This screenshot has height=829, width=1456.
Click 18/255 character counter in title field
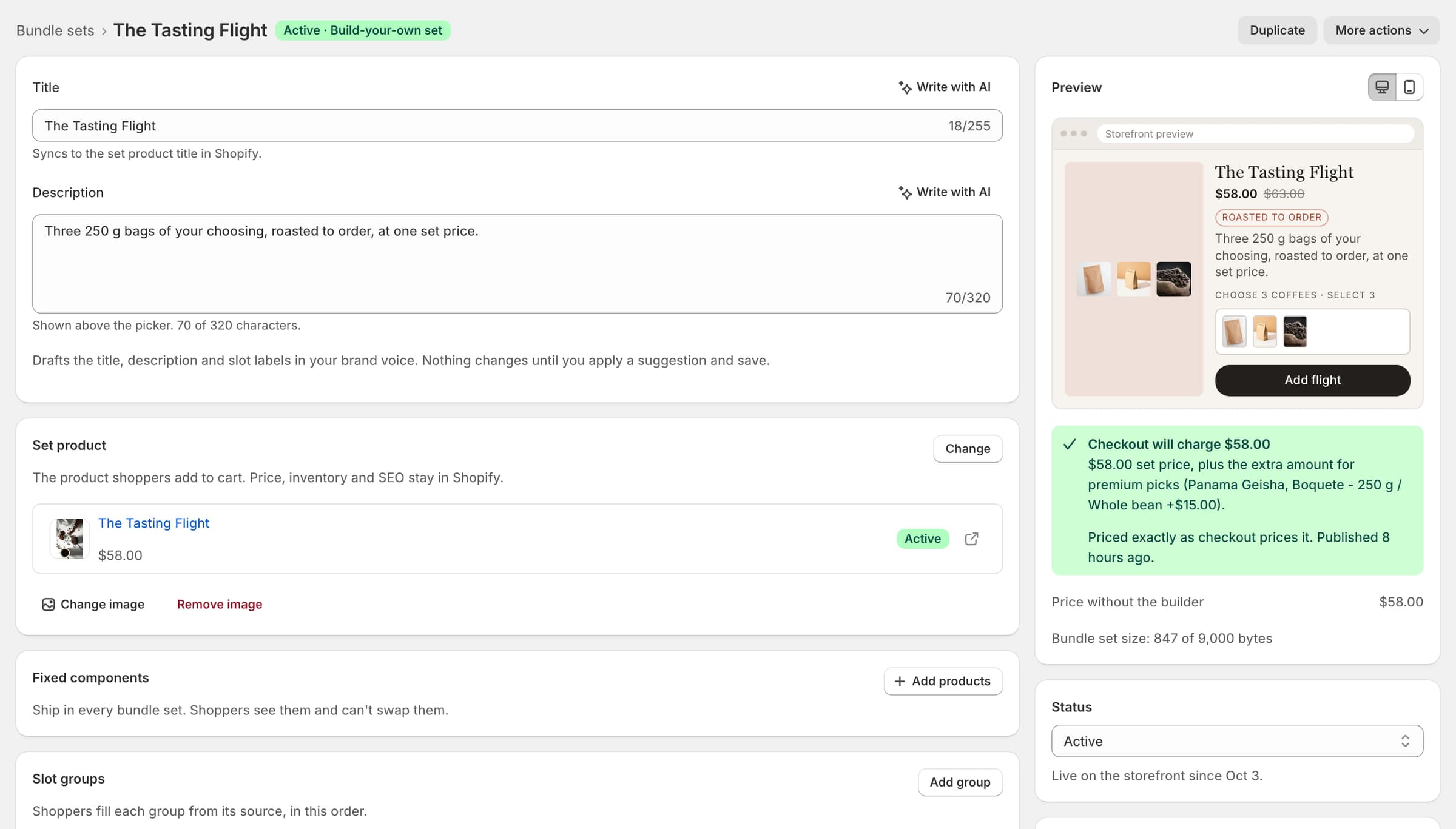coord(969,126)
